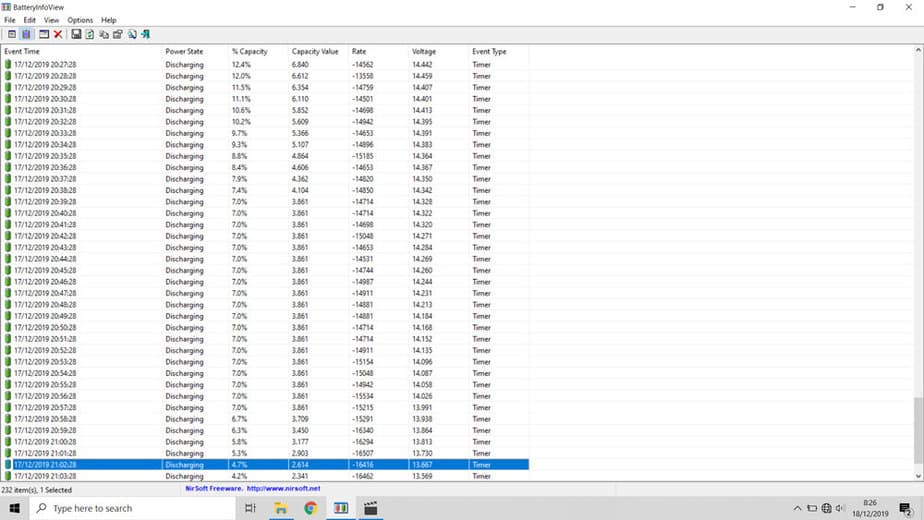This screenshot has height=520, width=924.
Task: Click the Refresh toolbar icon
Action: (x=90, y=34)
